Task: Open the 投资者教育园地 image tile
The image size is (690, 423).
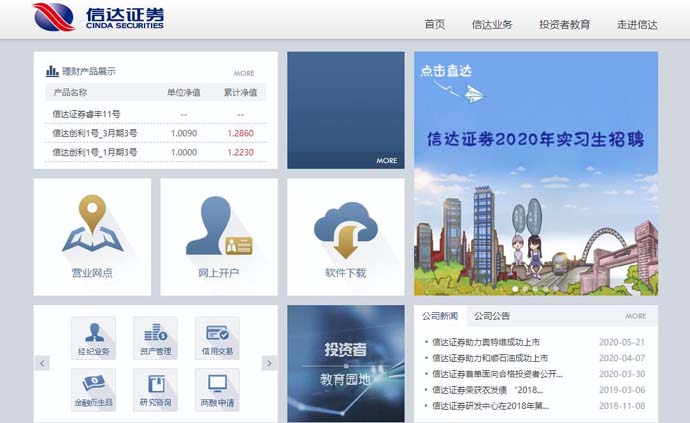Action: pos(346,364)
